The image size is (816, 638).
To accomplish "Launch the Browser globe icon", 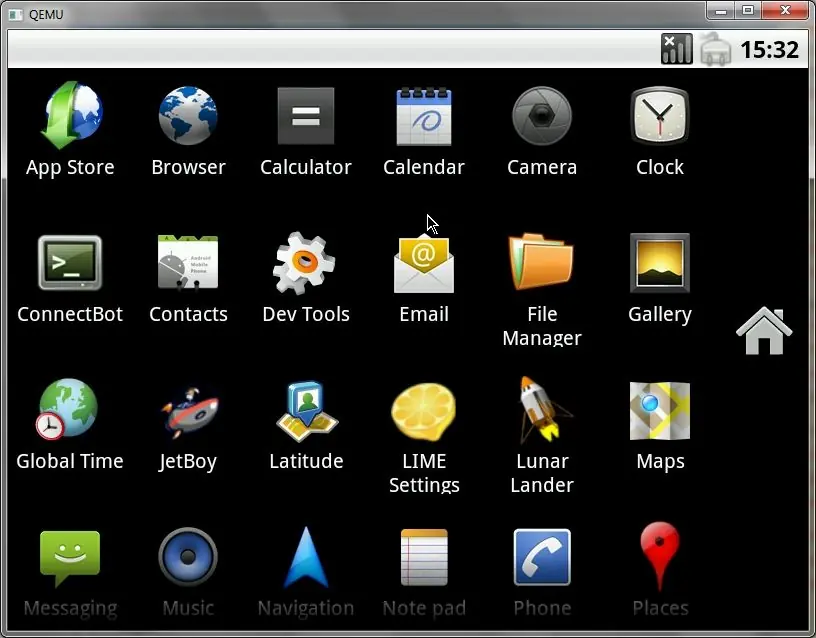I will click(188, 116).
